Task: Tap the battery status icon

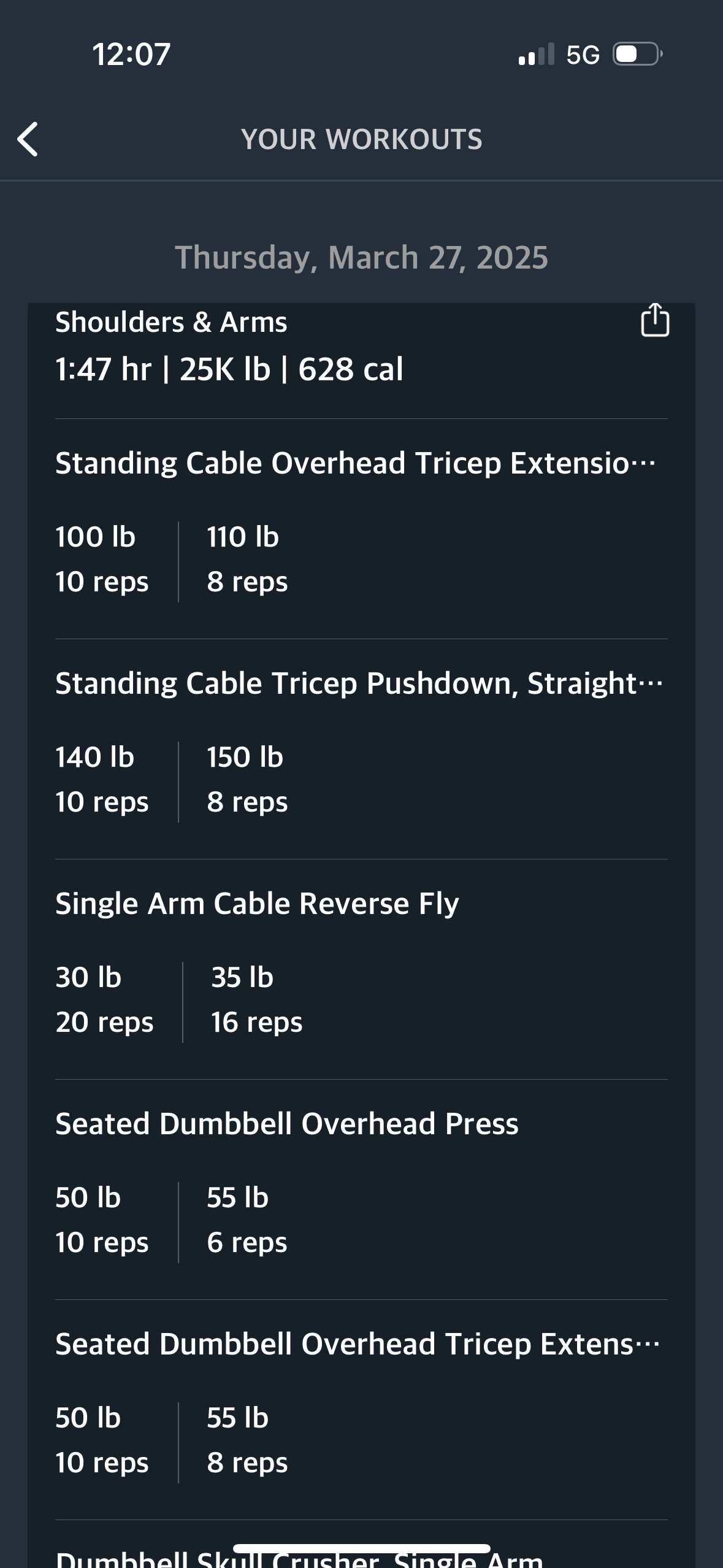Action: pyautogui.click(x=637, y=55)
